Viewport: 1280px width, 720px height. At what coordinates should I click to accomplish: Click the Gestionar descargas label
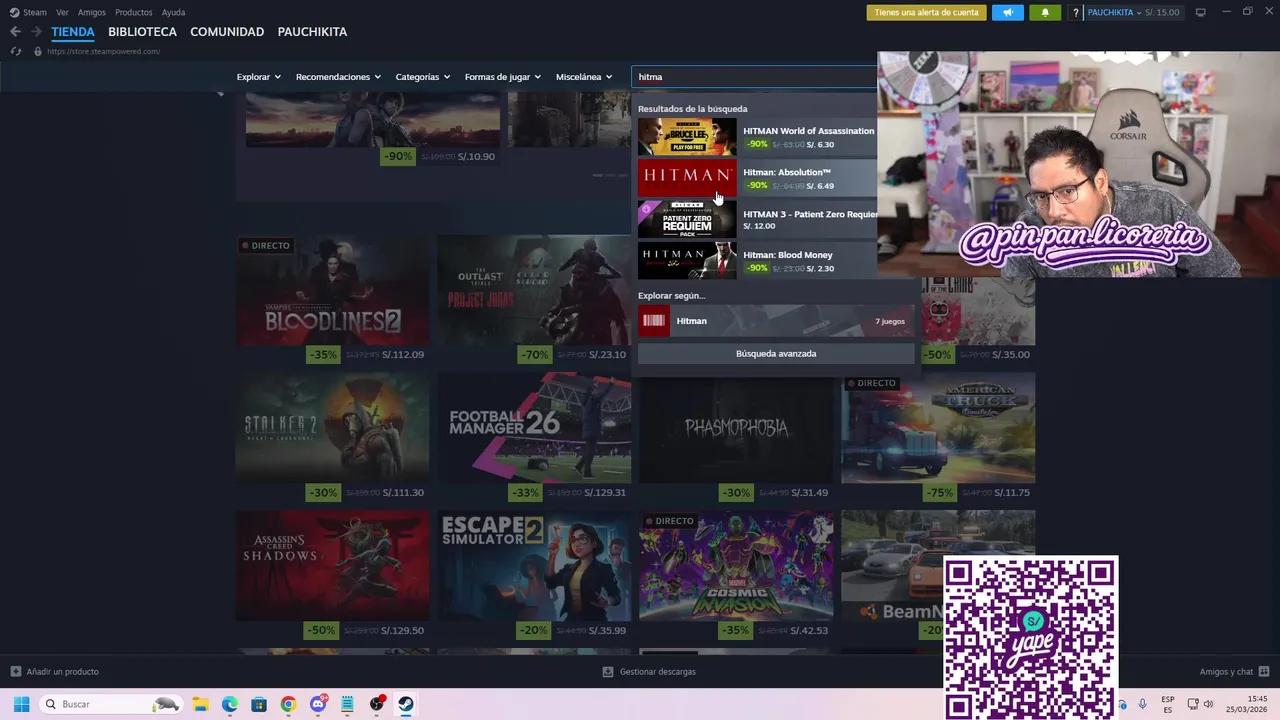coord(657,672)
